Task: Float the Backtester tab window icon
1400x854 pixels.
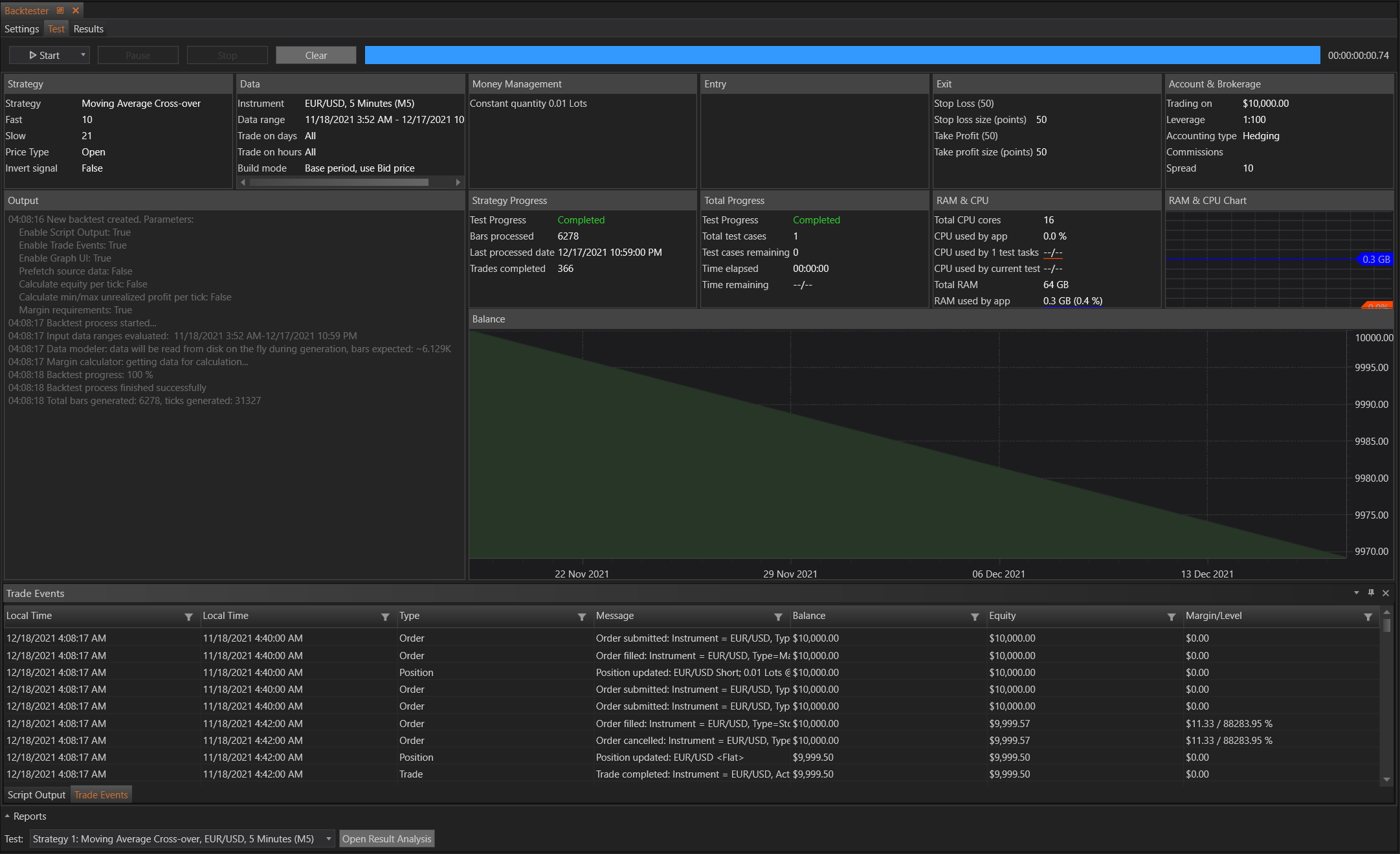Action: click(60, 10)
